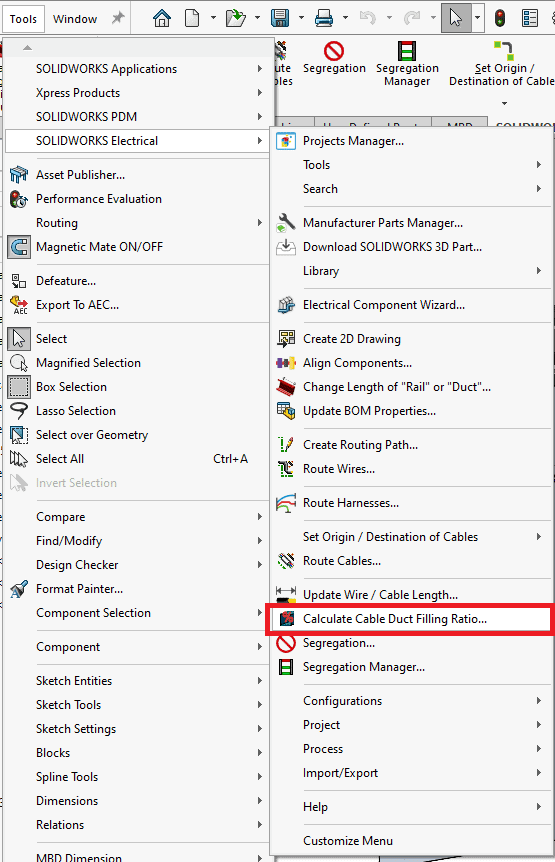Choose Download SOLIDWORKS 3D Part

click(x=412, y=247)
